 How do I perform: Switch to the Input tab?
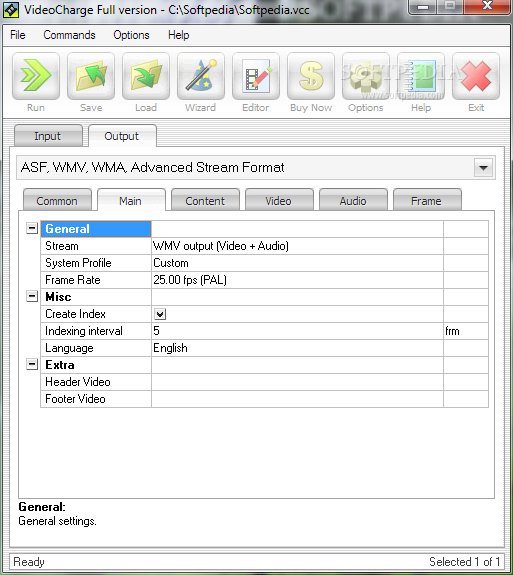(48, 136)
